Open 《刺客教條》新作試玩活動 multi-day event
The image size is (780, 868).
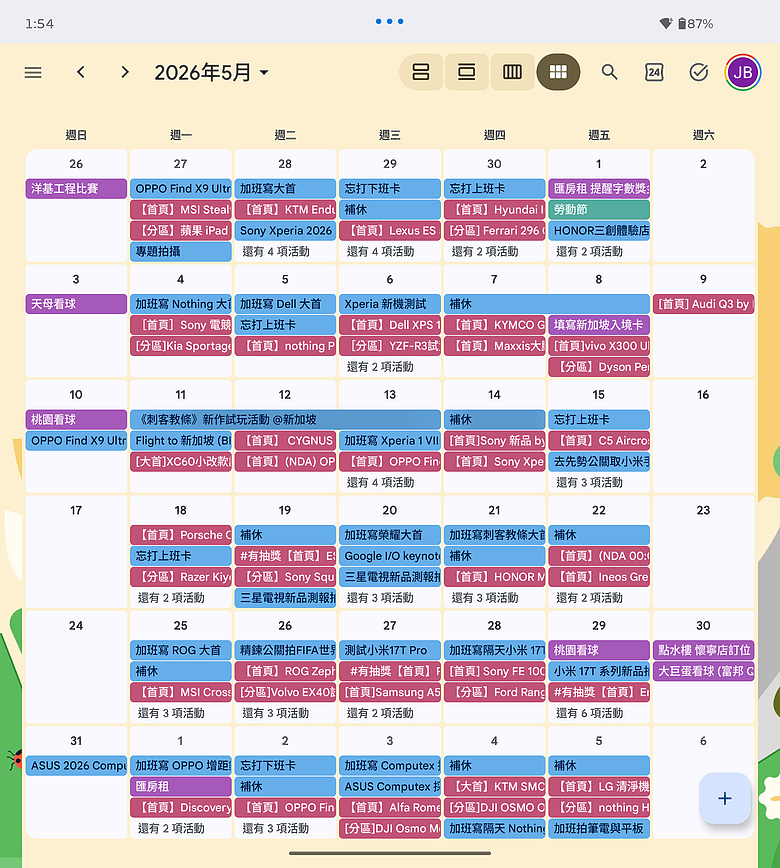pyautogui.click(x=285, y=420)
